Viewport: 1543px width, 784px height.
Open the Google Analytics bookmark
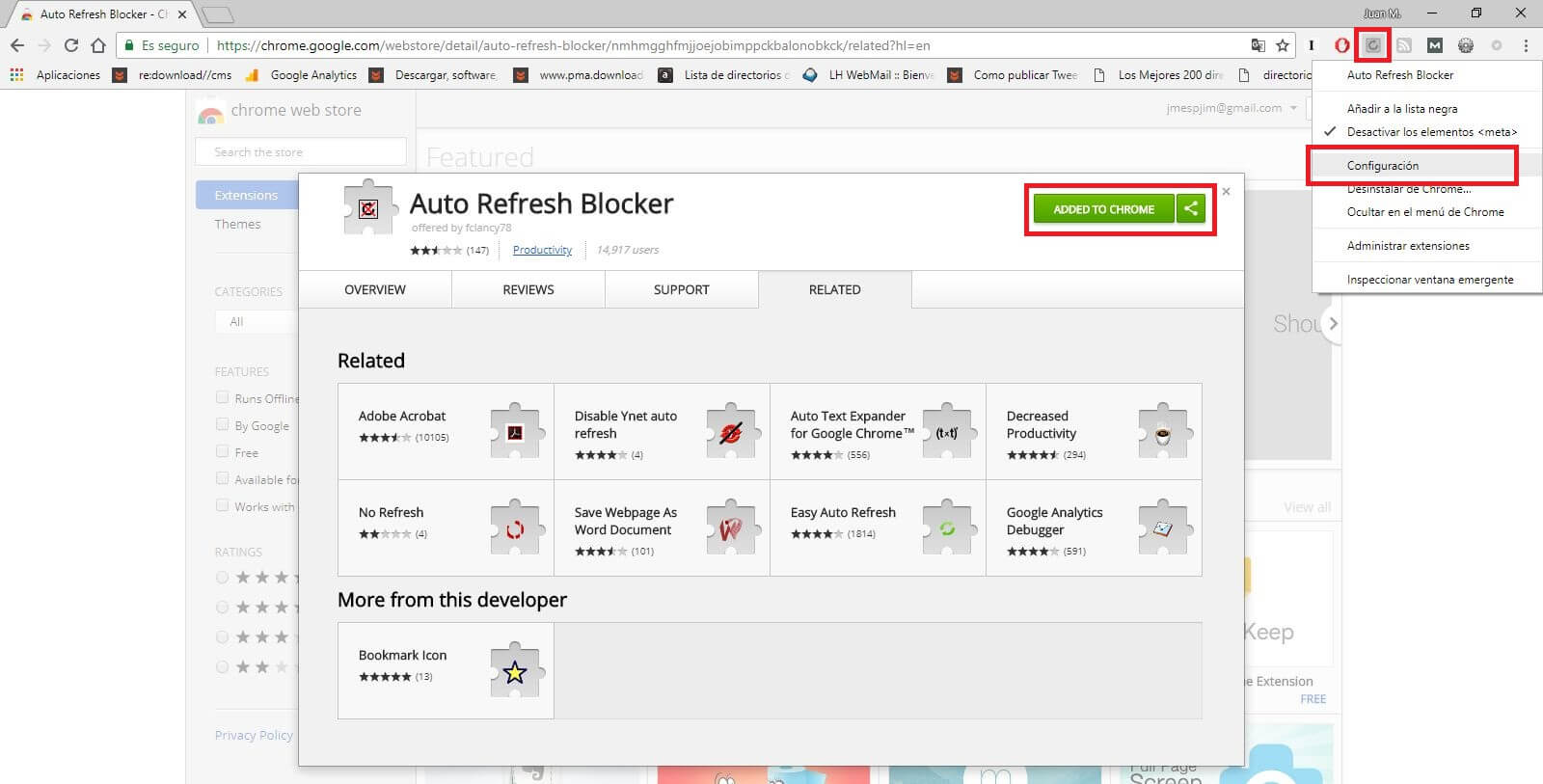pos(302,75)
